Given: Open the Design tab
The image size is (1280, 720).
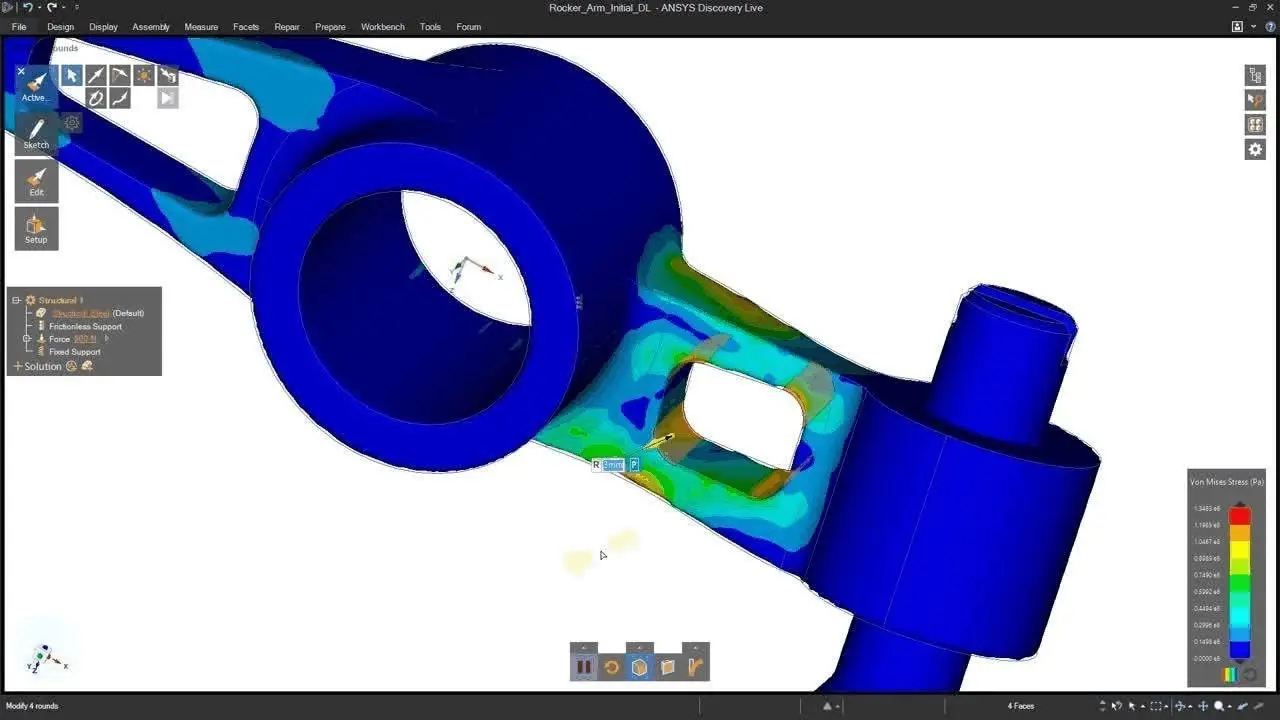Looking at the screenshot, I should (61, 27).
